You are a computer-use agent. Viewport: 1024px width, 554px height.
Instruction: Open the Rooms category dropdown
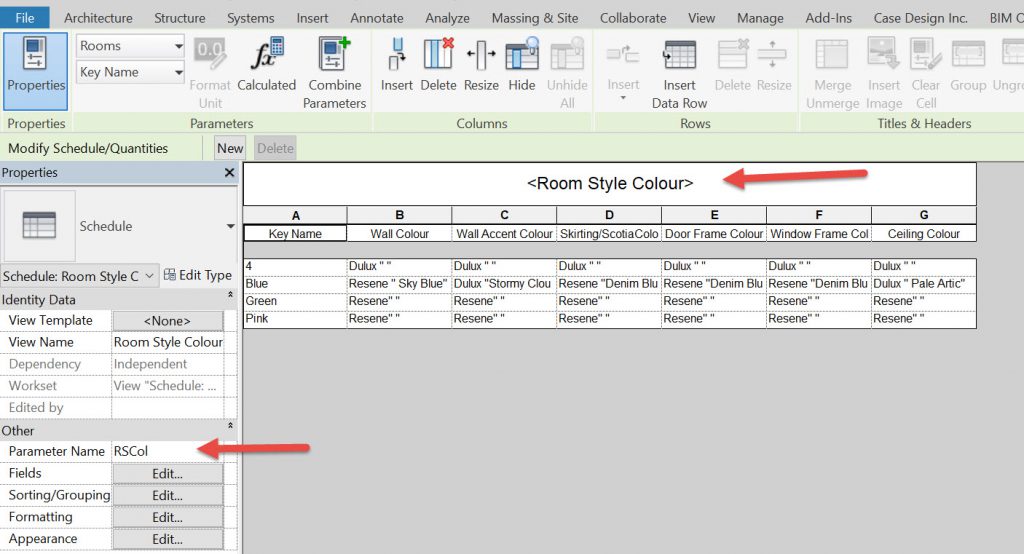tap(179, 46)
